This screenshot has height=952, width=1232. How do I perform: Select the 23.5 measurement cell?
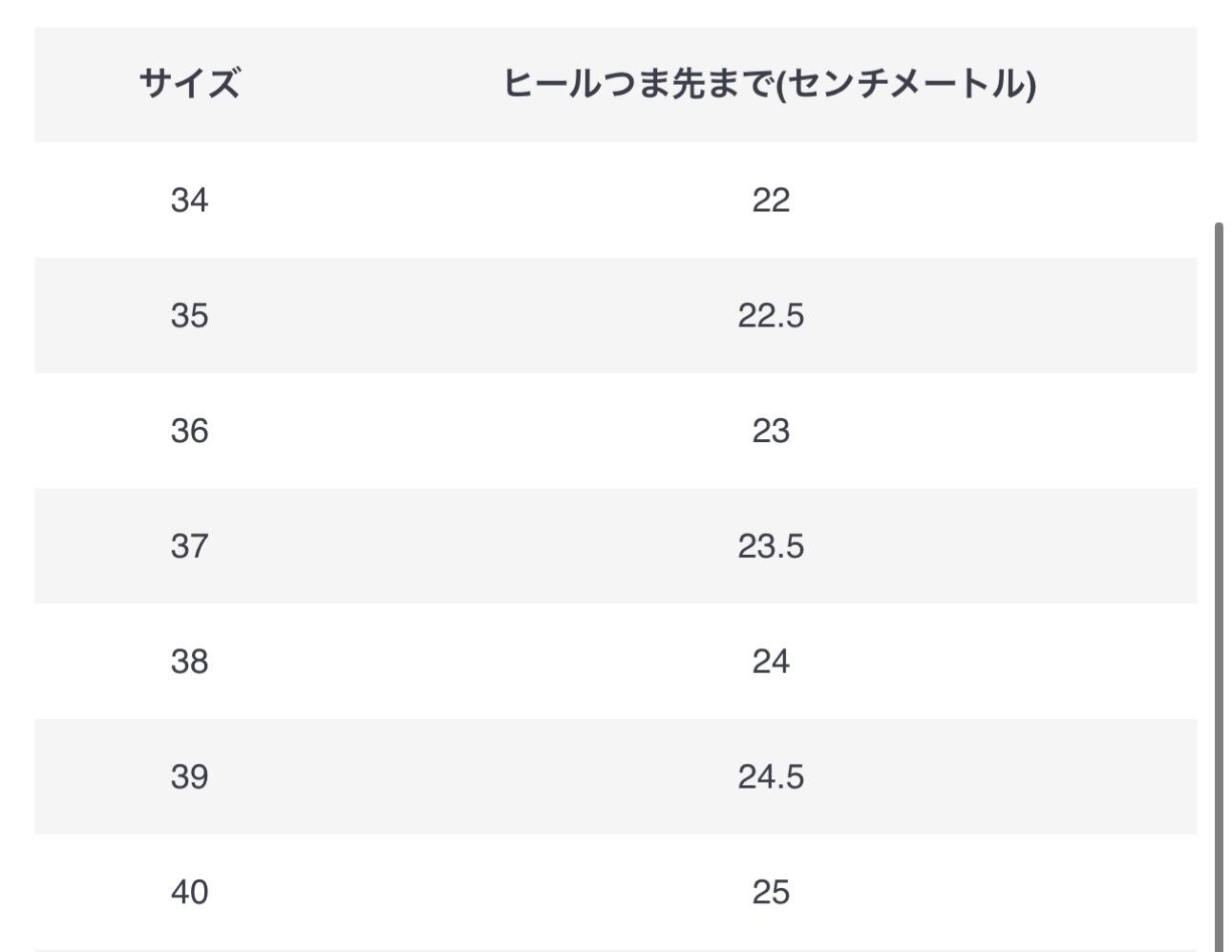click(770, 546)
